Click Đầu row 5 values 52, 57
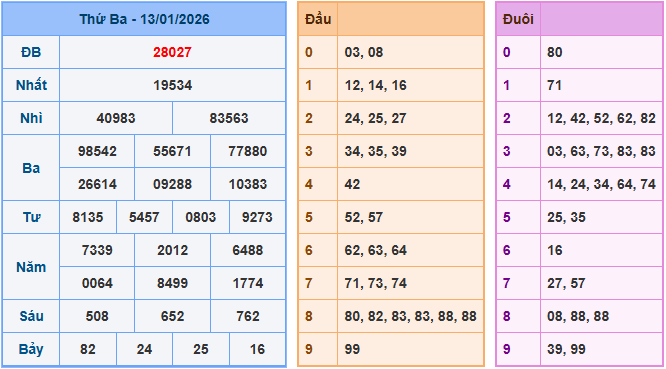 pos(364,217)
